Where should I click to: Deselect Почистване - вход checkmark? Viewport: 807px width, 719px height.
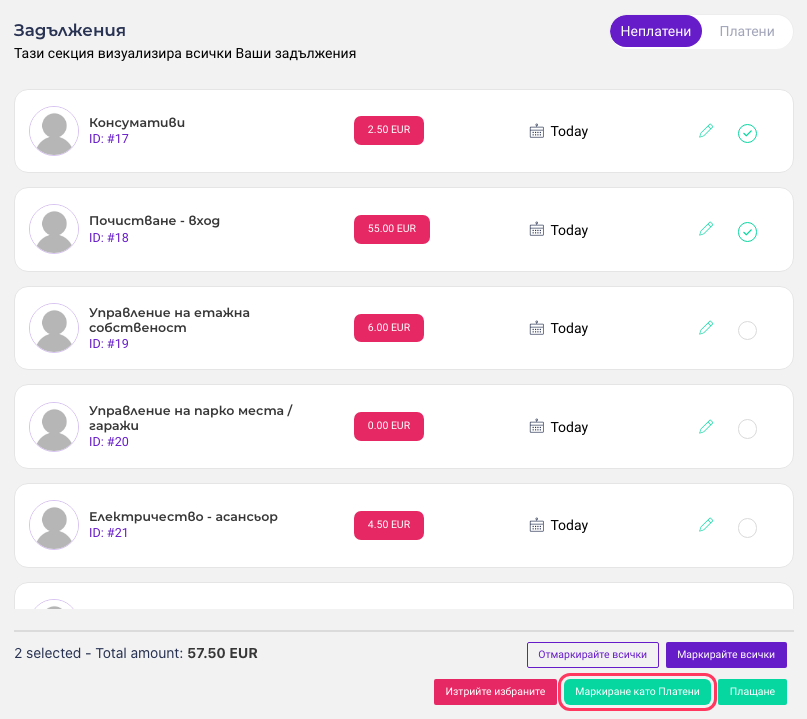coord(747,232)
